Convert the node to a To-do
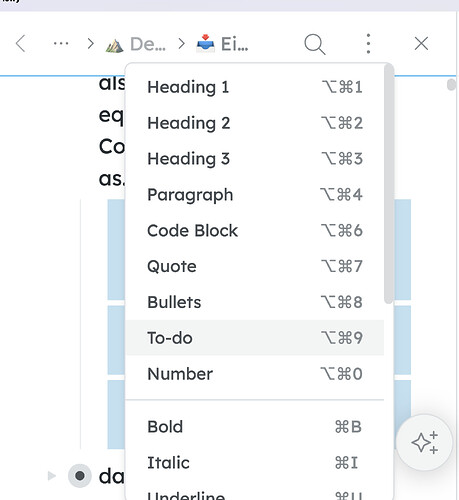Screen dimensions: 459x500 (x=255, y=338)
